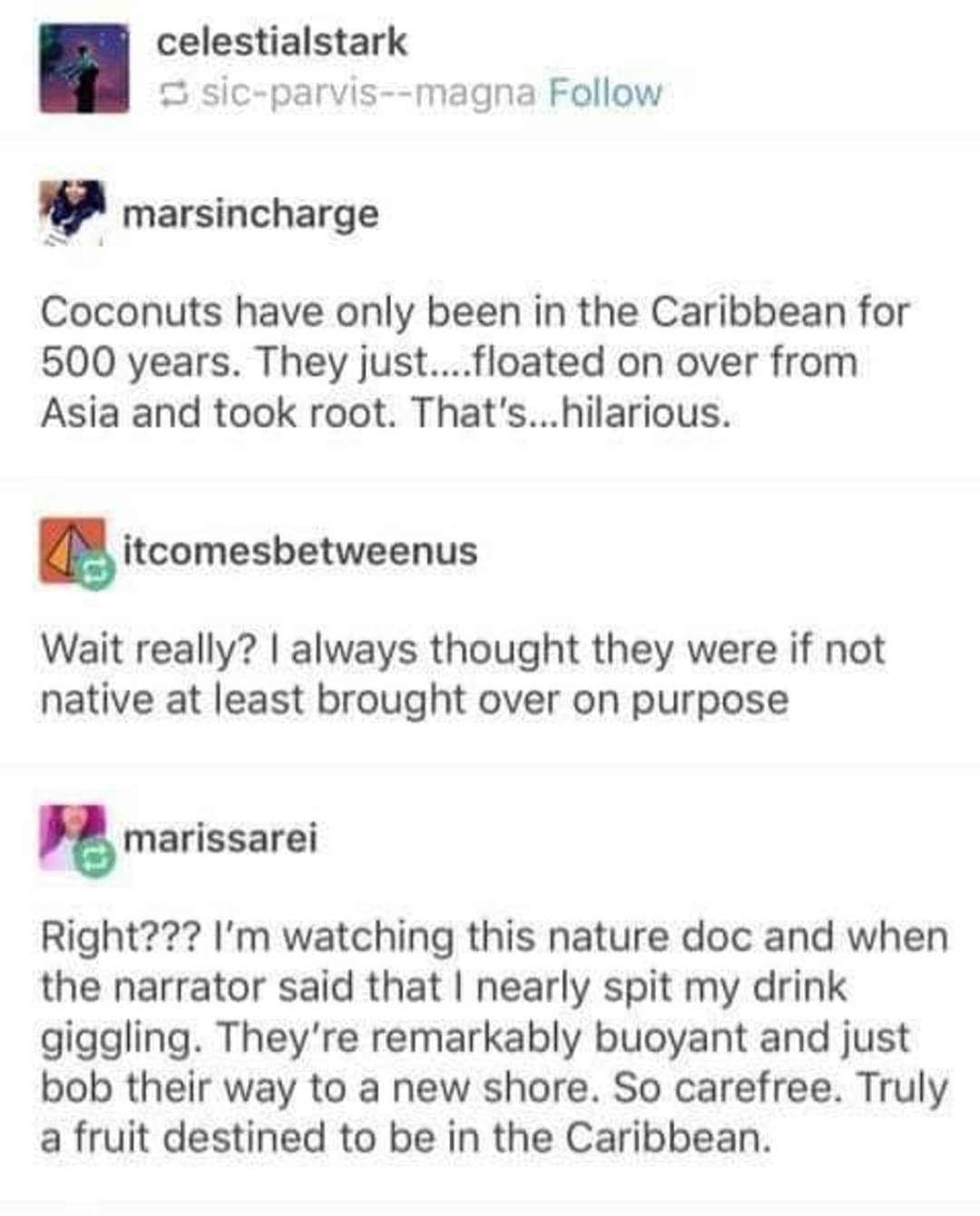Click the green reblog badge on marissarei
Screen dimensions: 980x1216
click(95, 858)
